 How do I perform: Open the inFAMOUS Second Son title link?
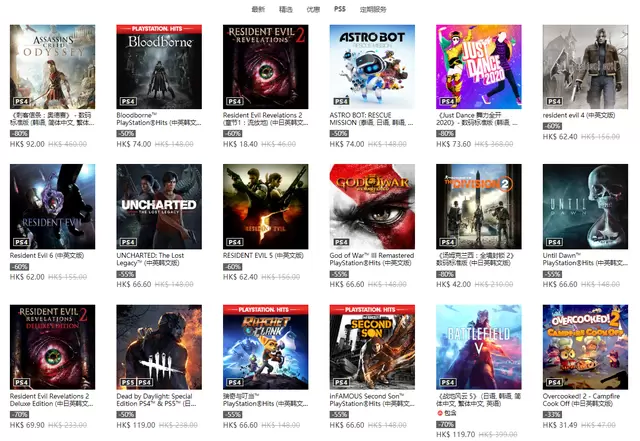pos(372,400)
